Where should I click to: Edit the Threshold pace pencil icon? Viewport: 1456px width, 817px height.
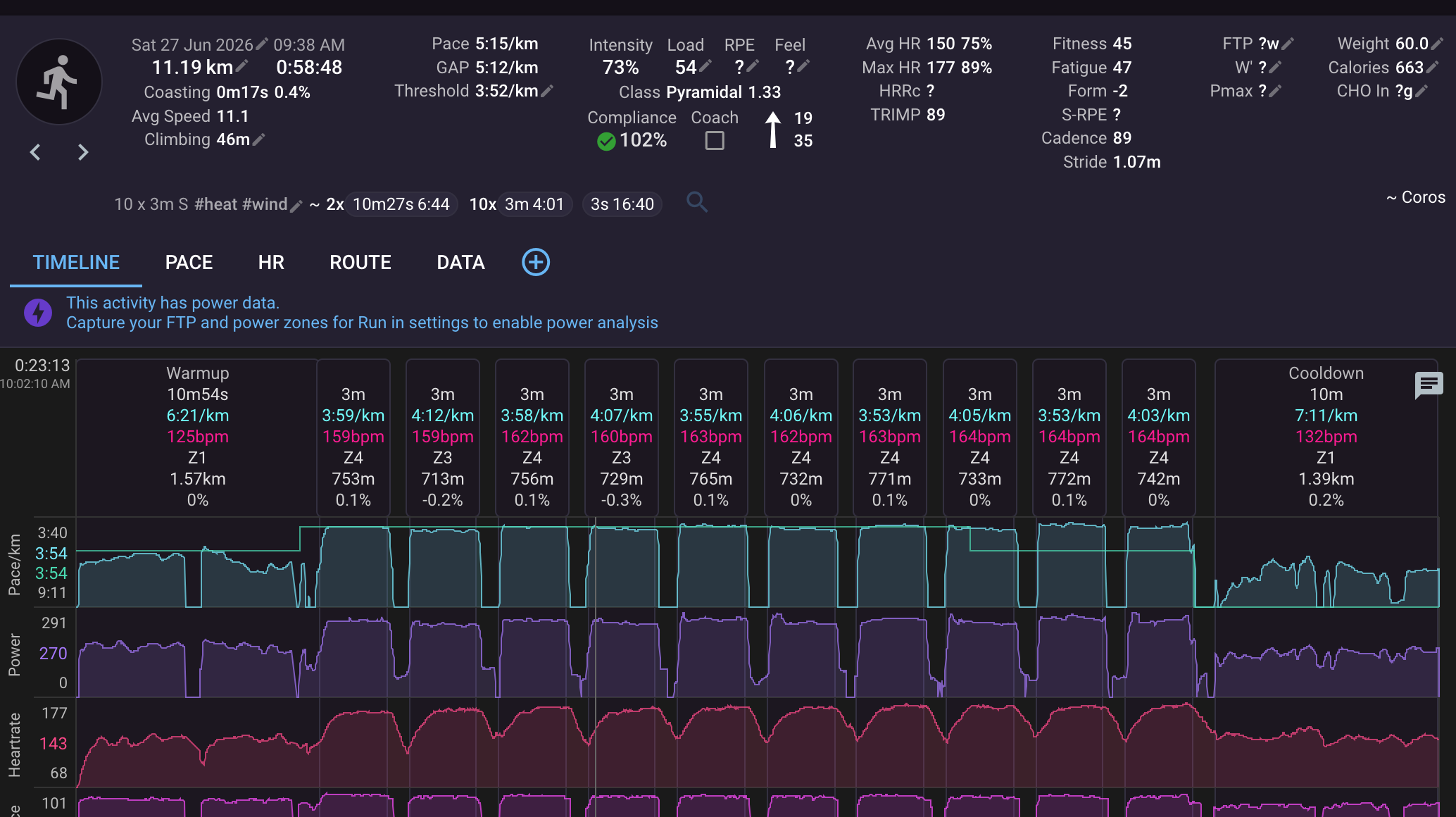tap(547, 91)
